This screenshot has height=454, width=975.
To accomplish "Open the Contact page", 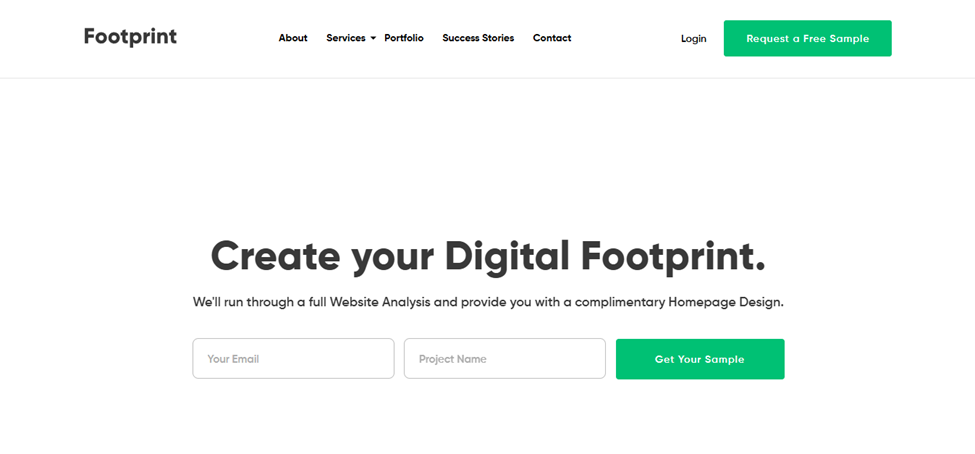I will 552,38.
